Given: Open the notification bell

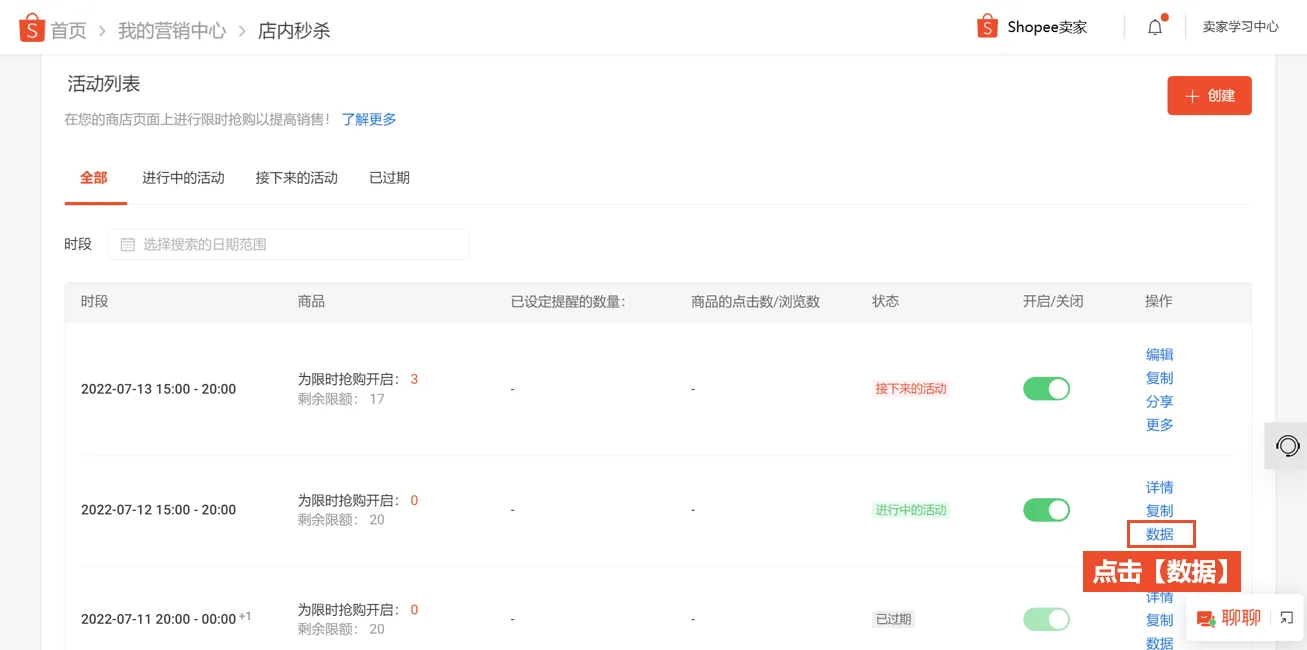Looking at the screenshot, I should (x=1155, y=26).
